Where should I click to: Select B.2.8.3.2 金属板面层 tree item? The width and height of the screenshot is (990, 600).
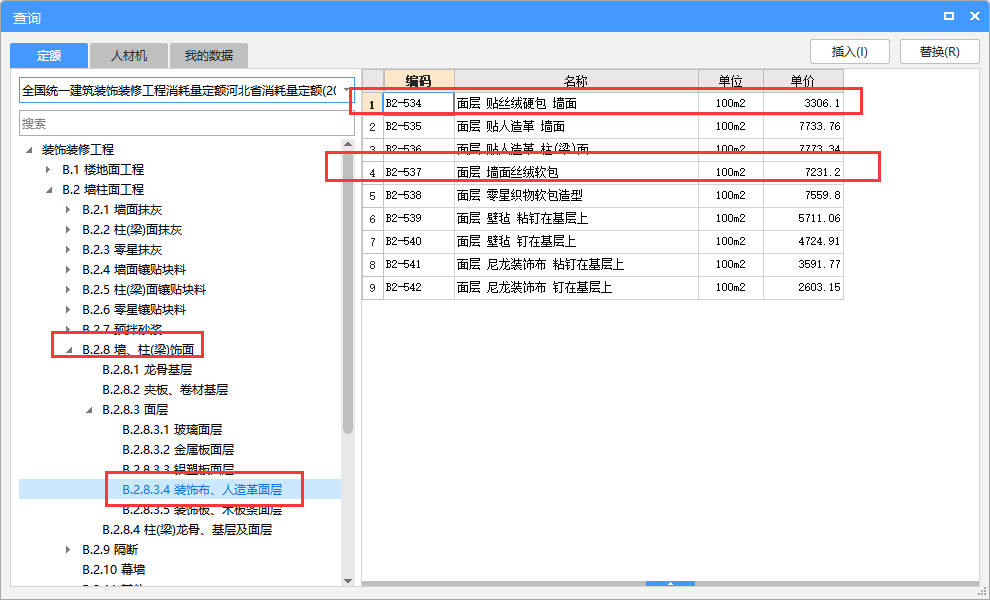pyautogui.click(x=178, y=450)
